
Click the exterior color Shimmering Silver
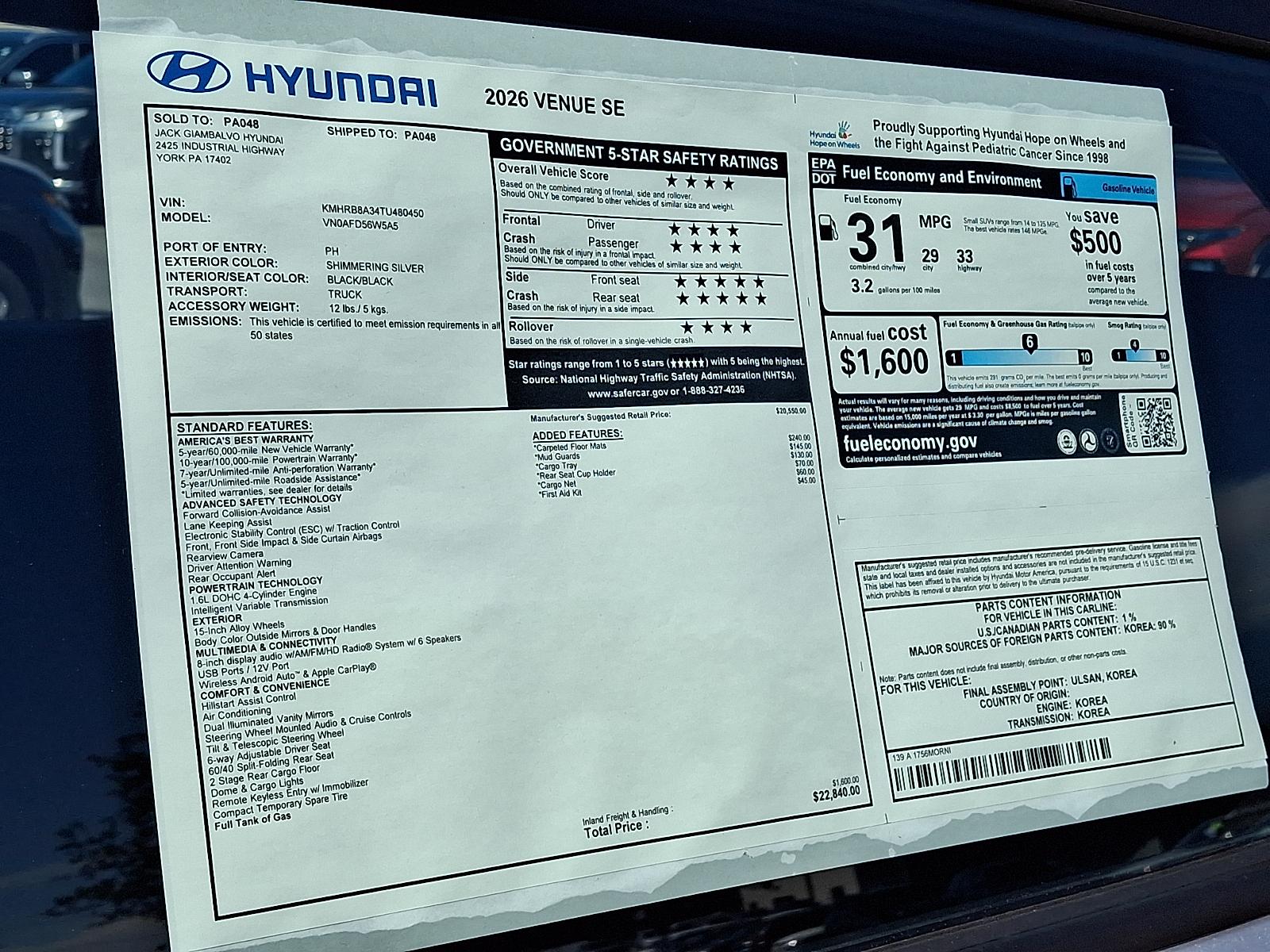pyautogui.click(x=375, y=267)
